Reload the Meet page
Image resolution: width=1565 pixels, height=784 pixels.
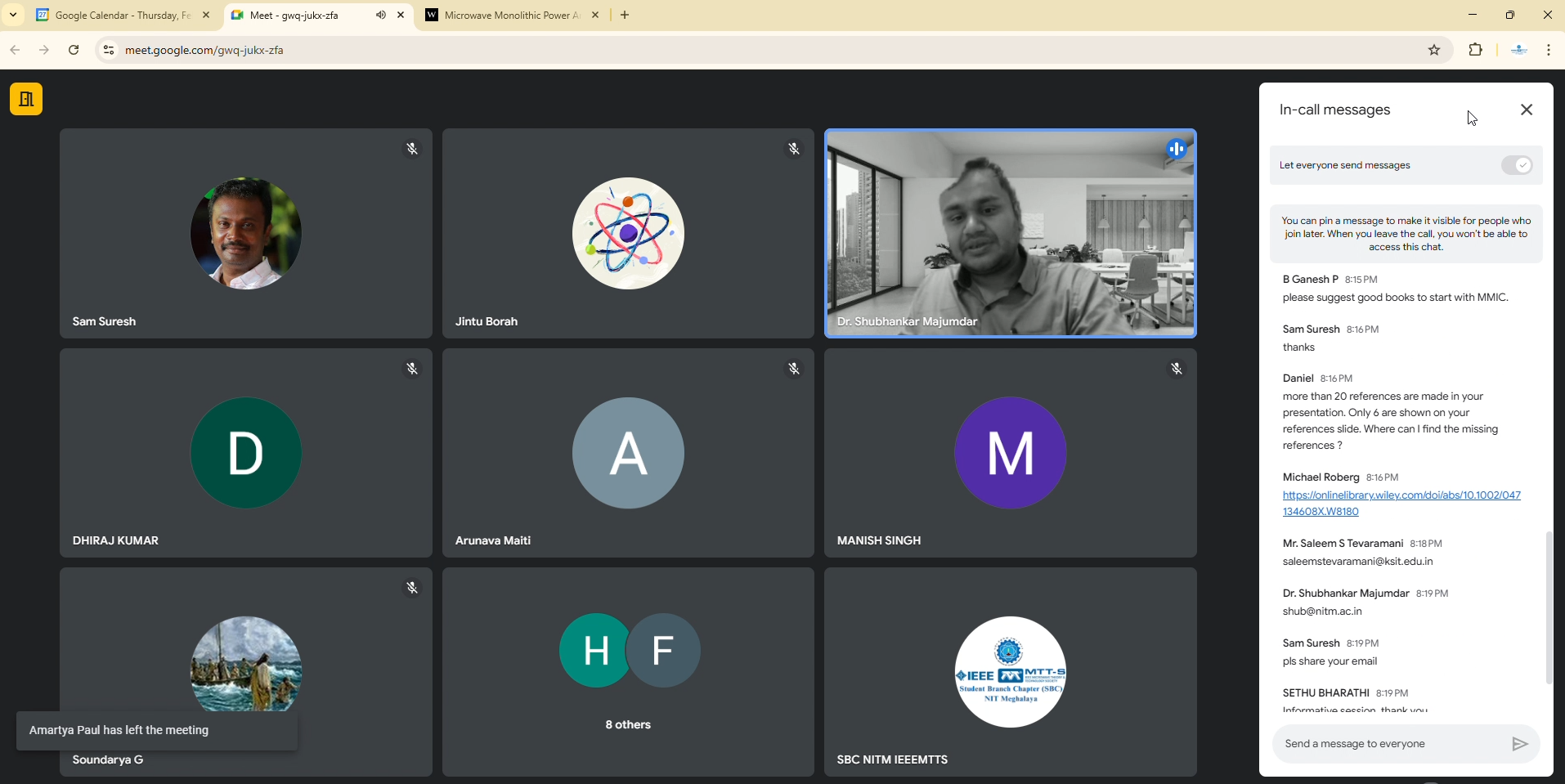pyautogui.click(x=74, y=51)
